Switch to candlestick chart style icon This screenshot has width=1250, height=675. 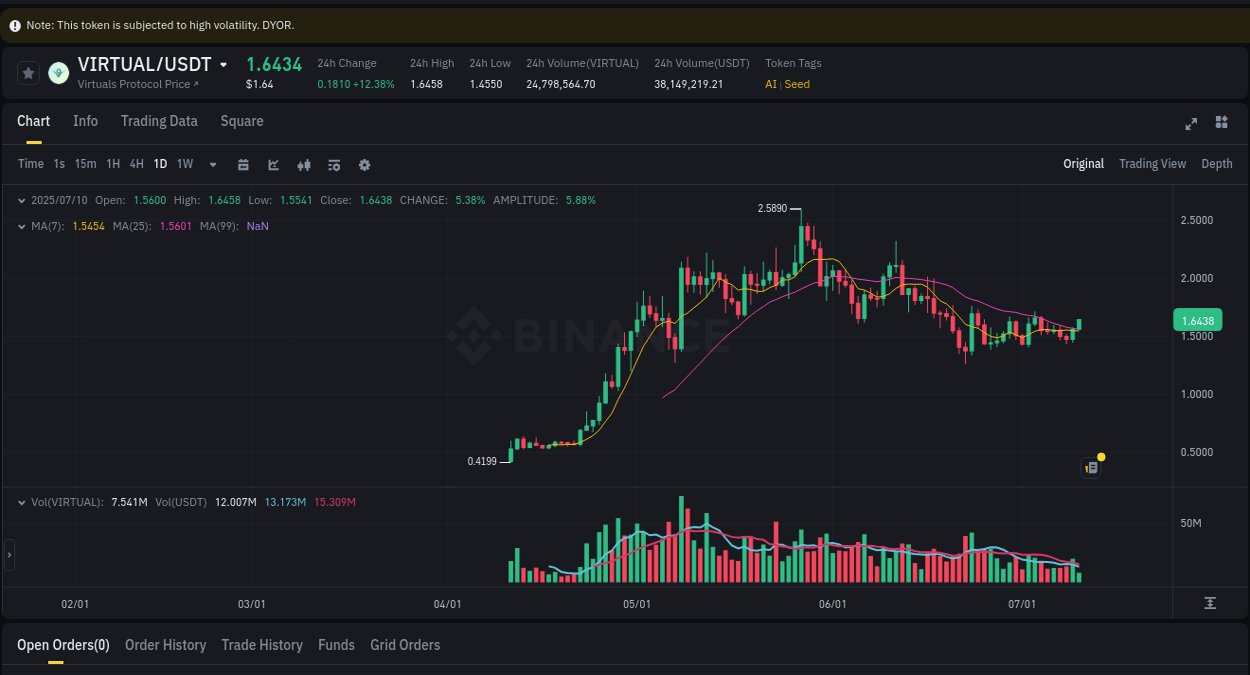[x=304, y=164]
